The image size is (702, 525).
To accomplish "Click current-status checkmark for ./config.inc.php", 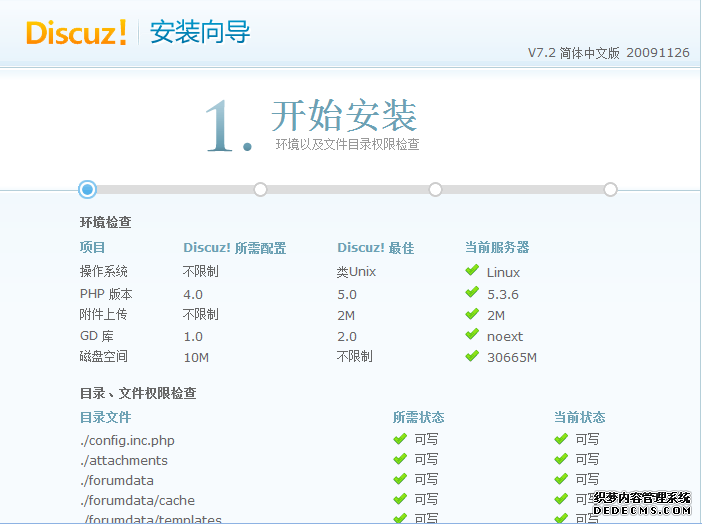I will (562, 439).
